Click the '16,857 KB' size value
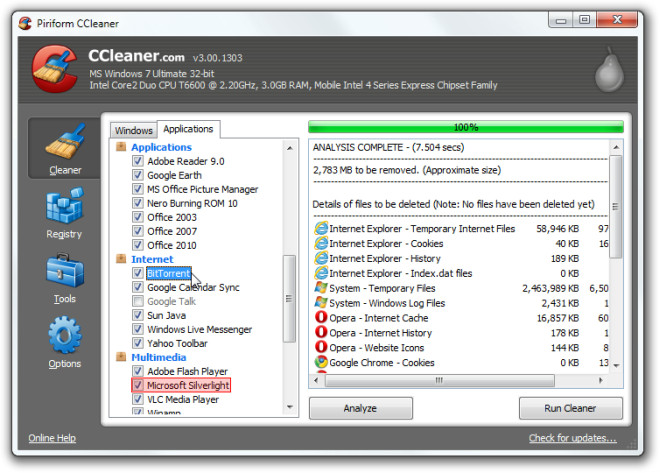Viewport: 660px width, 473px height. (x=558, y=318)
